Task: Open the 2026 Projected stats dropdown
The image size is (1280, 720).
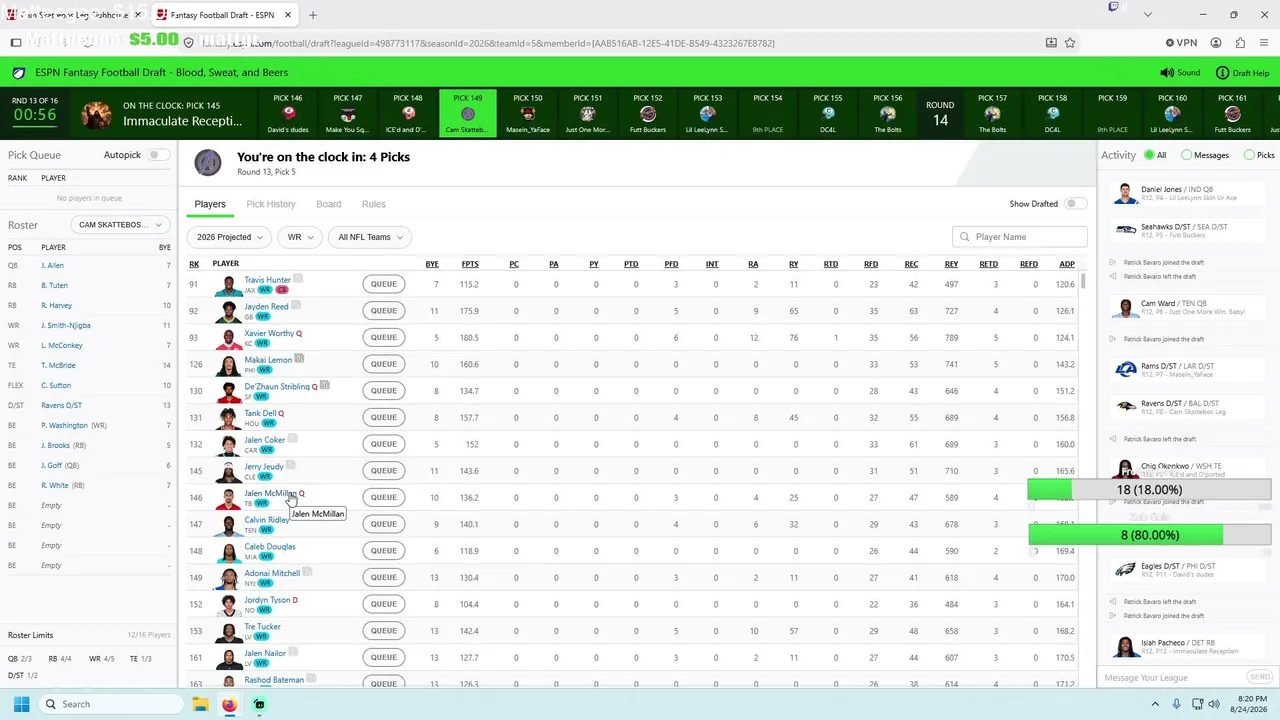Action: point(229,237)
